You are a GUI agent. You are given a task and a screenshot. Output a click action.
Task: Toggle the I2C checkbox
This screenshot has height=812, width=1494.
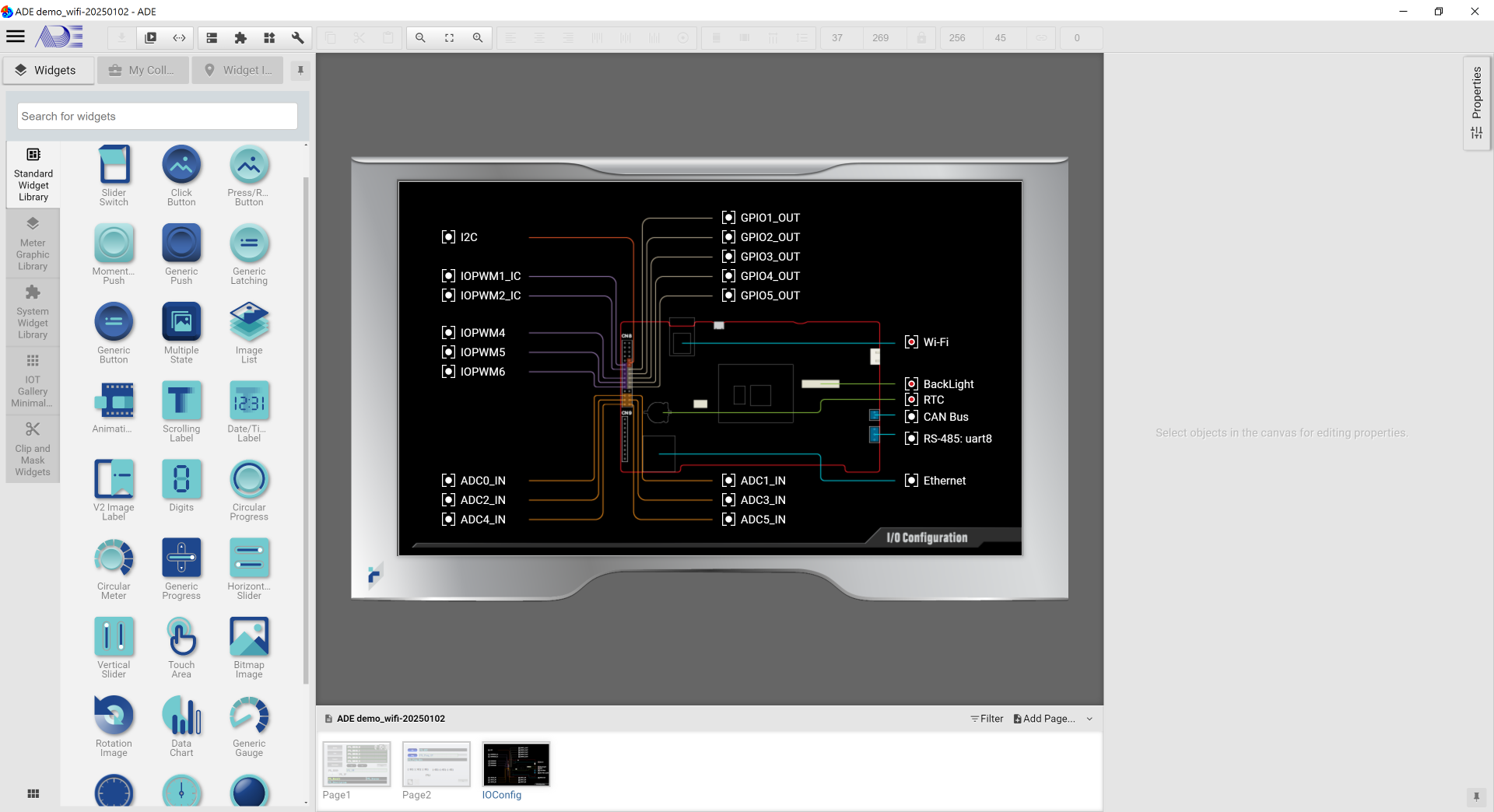[448, 237]
